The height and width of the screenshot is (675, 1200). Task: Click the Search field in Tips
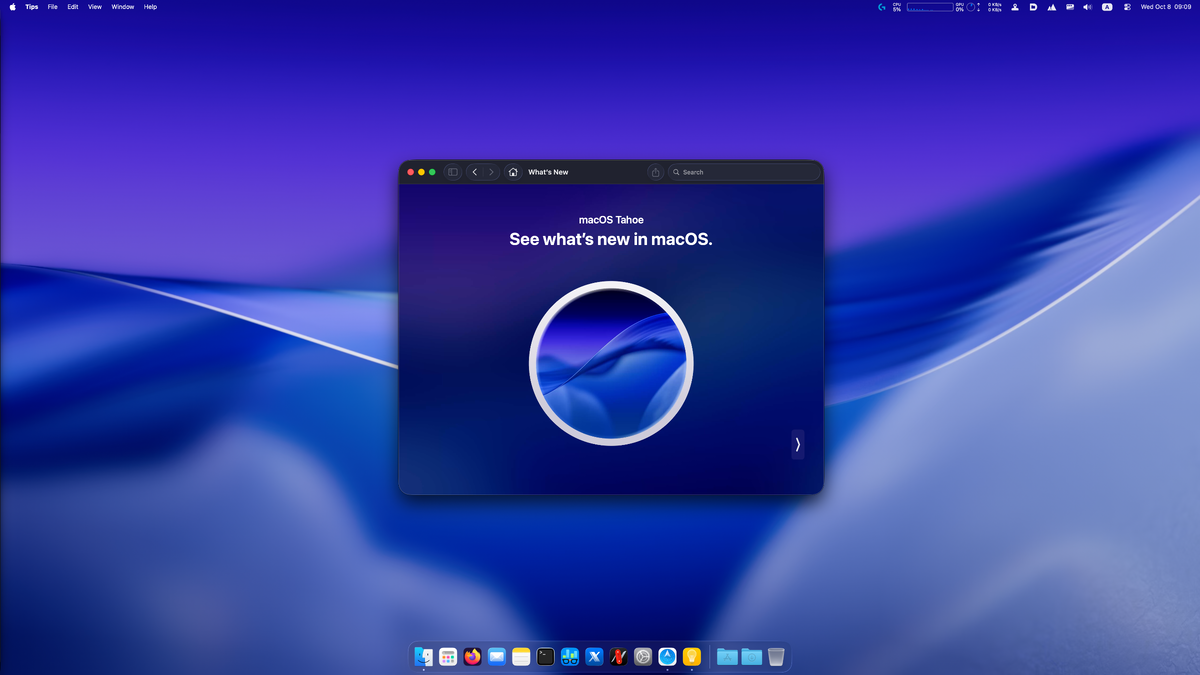tap(744, 172)
